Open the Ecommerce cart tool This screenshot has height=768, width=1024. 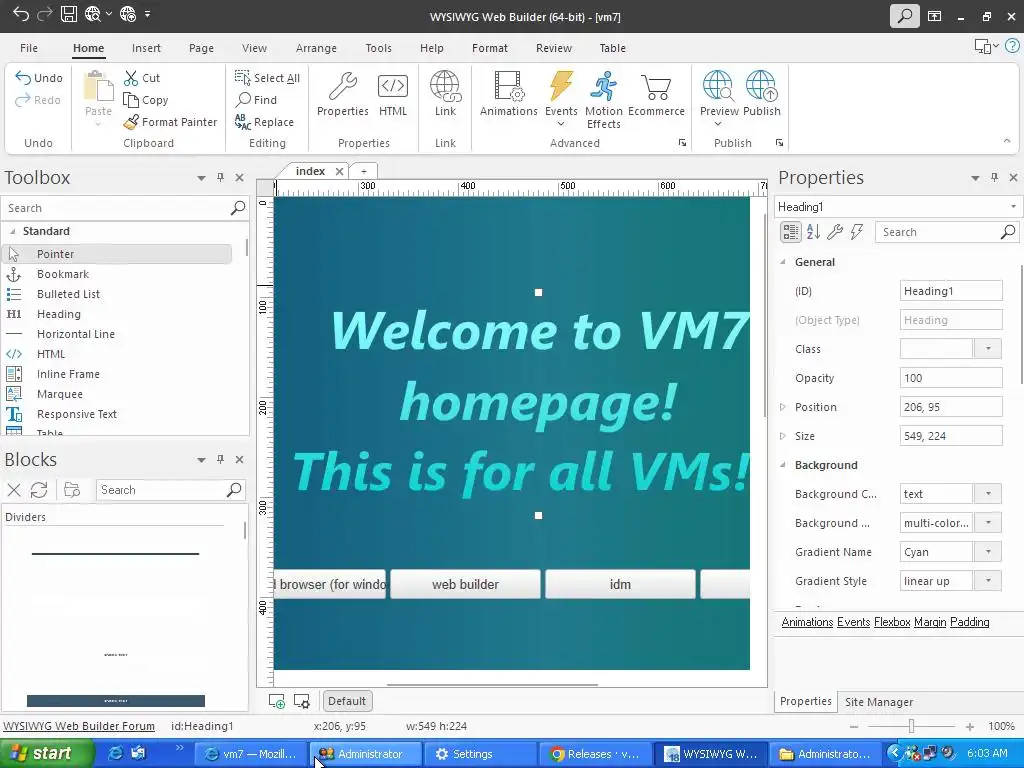[656, 94]
